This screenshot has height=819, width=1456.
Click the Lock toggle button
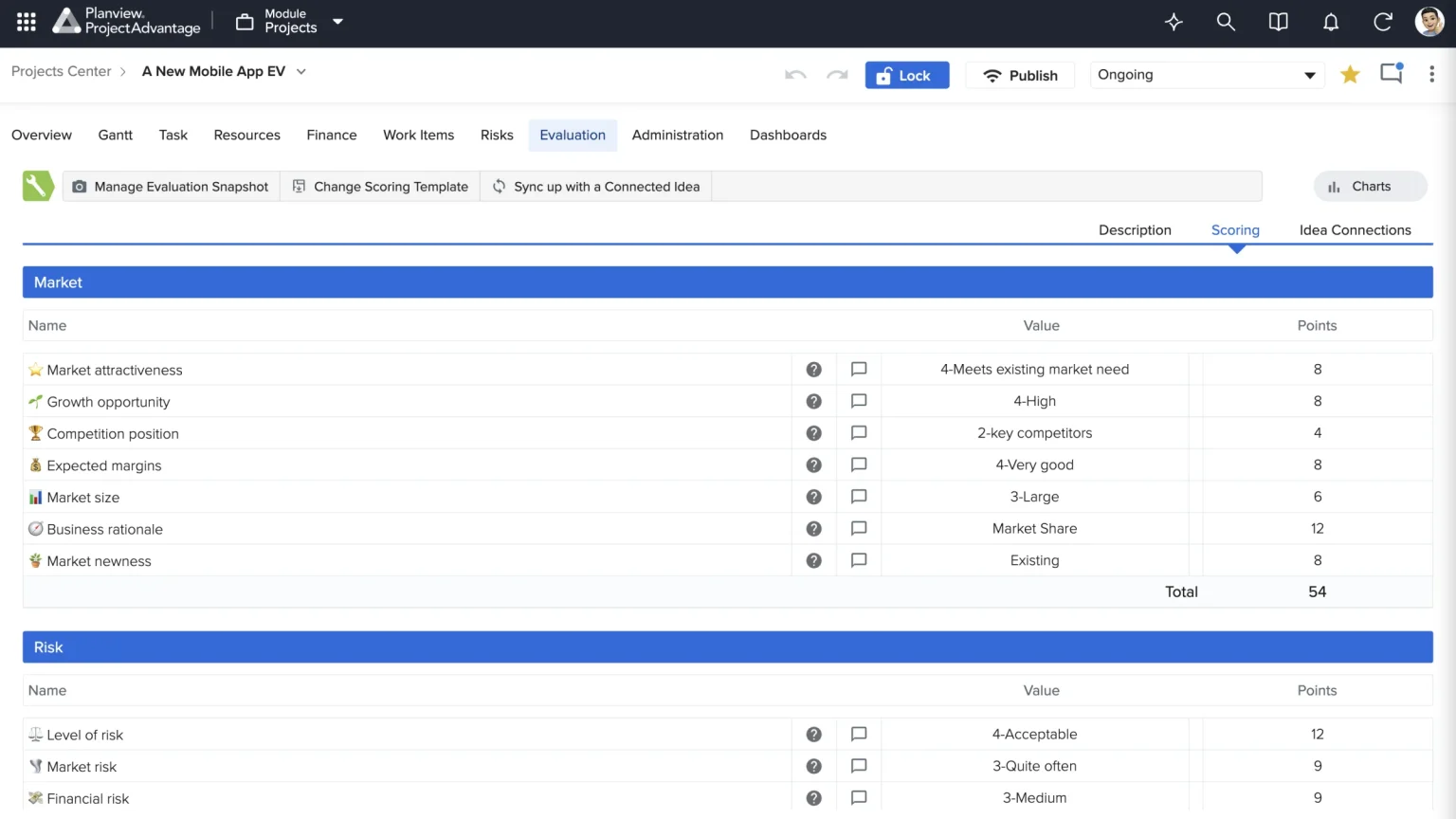(x=907, y=75)
